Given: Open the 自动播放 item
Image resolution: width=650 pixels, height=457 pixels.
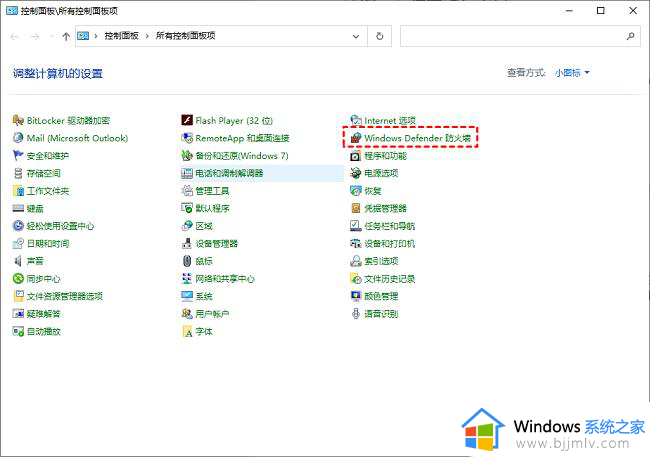Looking at the screenshot, I should coord(43,331).
